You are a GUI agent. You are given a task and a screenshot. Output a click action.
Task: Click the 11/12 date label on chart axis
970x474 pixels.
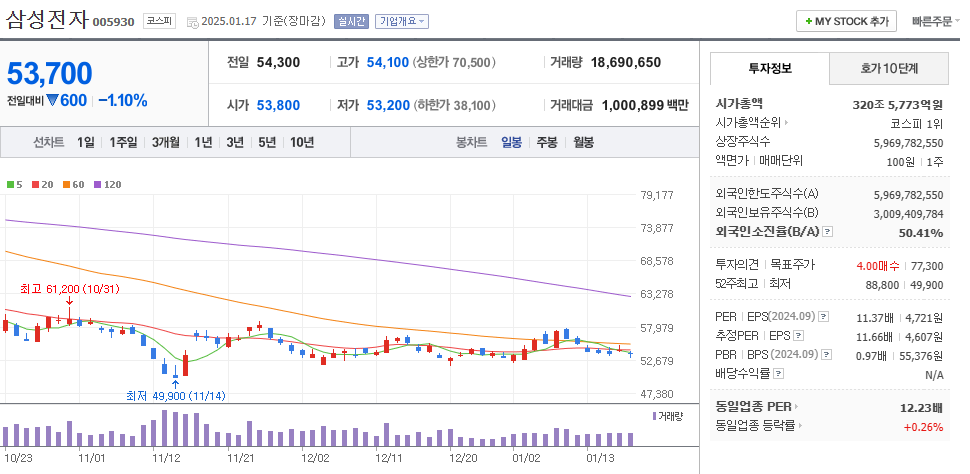[x=166, y=459]
